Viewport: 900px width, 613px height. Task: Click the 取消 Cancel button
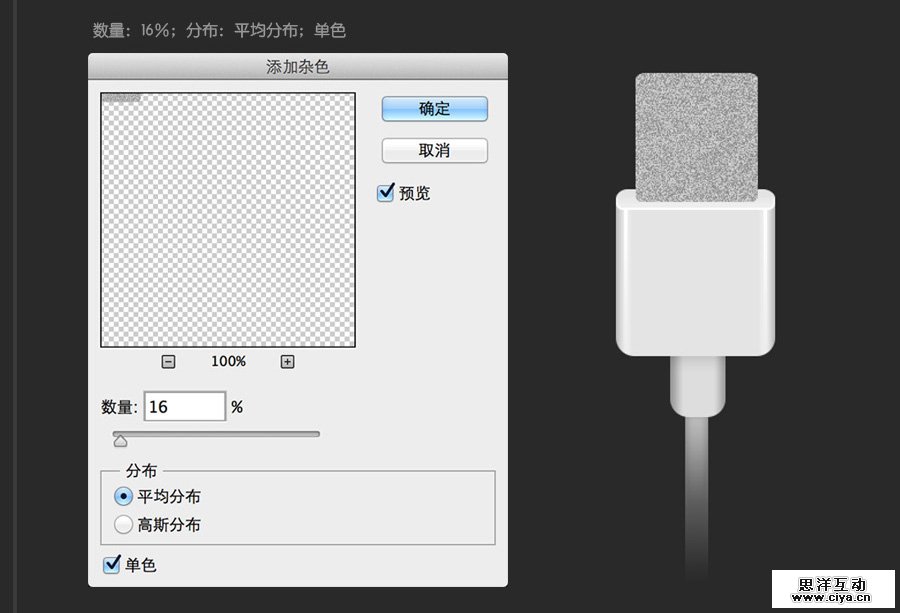click(x=434, y=150)
